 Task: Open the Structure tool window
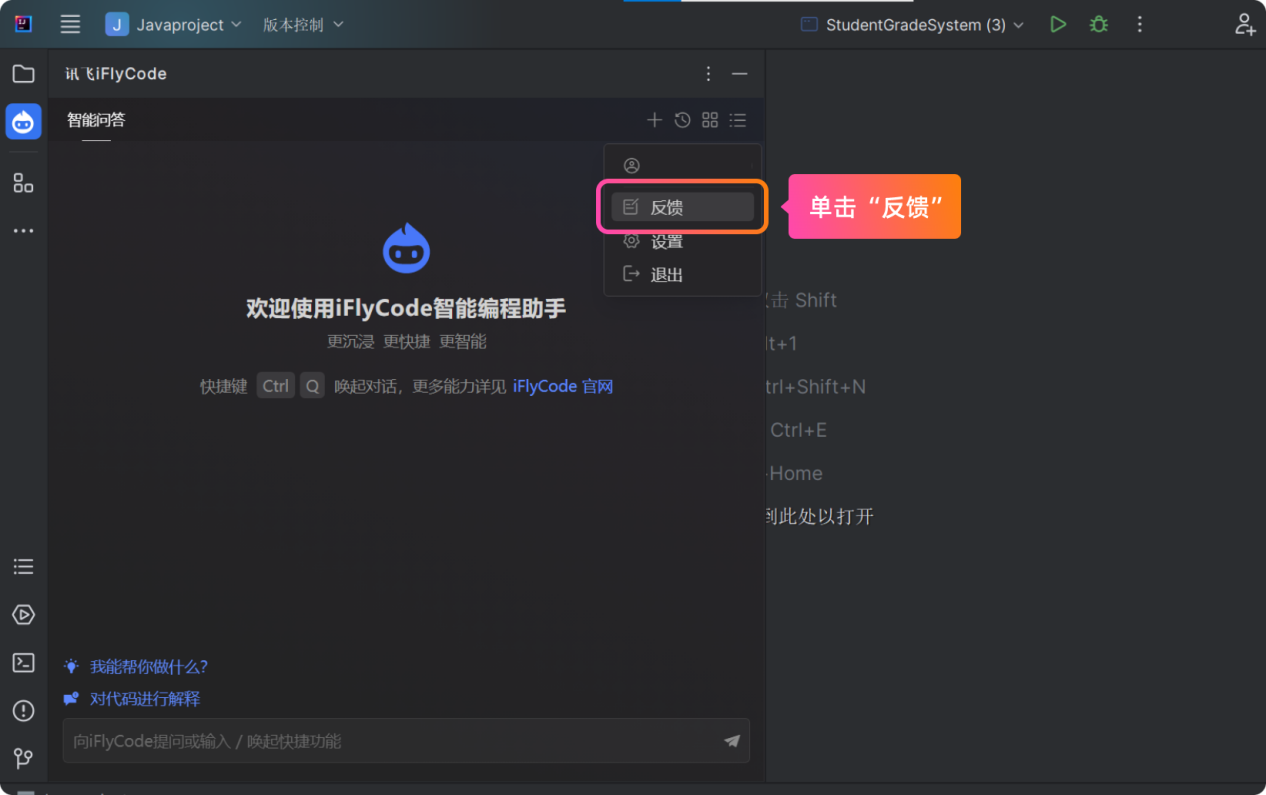23,183
